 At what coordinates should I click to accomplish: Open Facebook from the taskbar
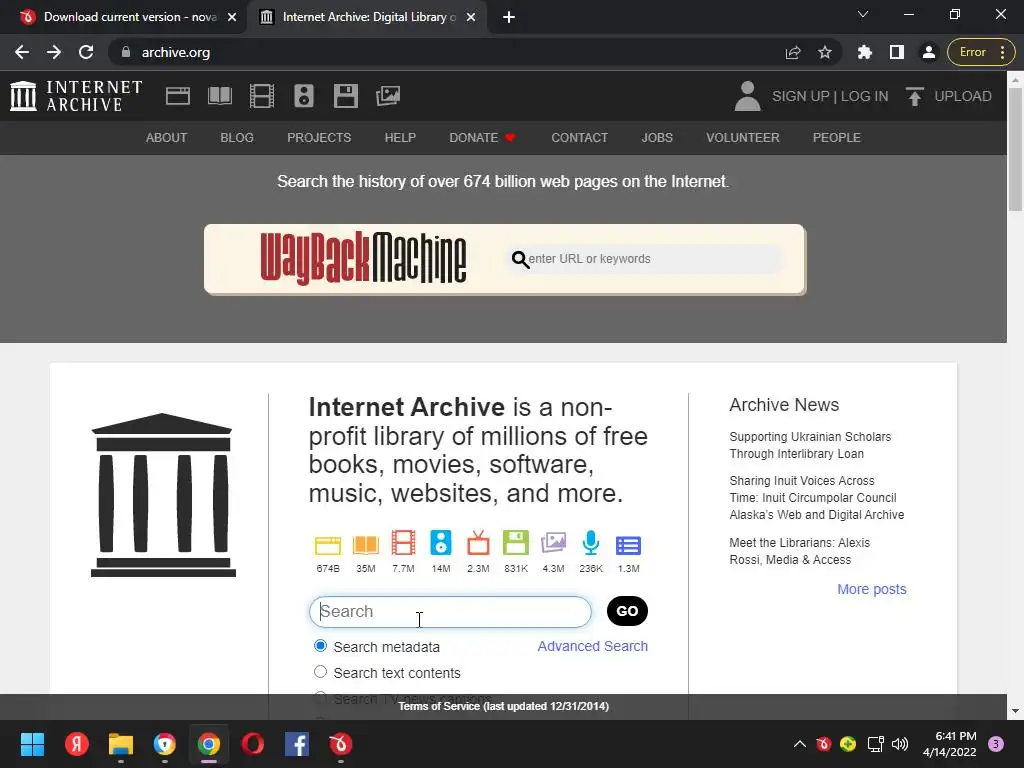click(x=296, y=744)
